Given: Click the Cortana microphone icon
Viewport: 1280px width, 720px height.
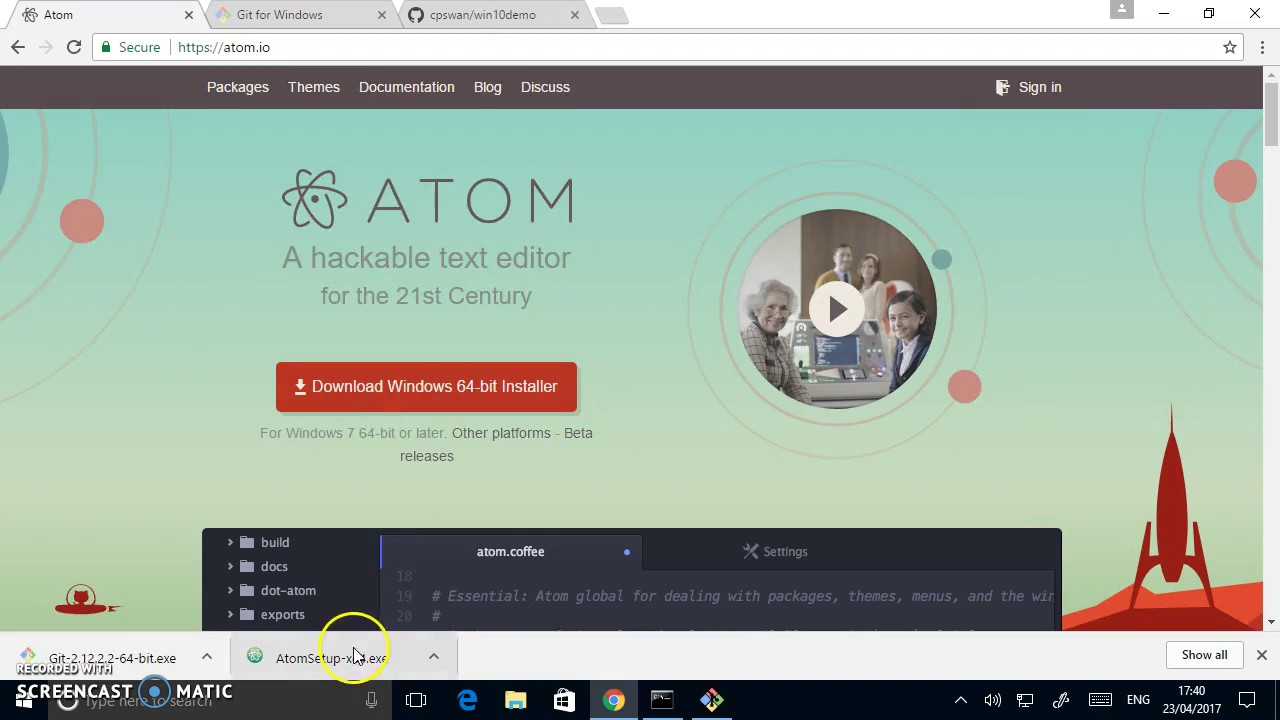Looking at the screenshot, I should click(371, 701).
